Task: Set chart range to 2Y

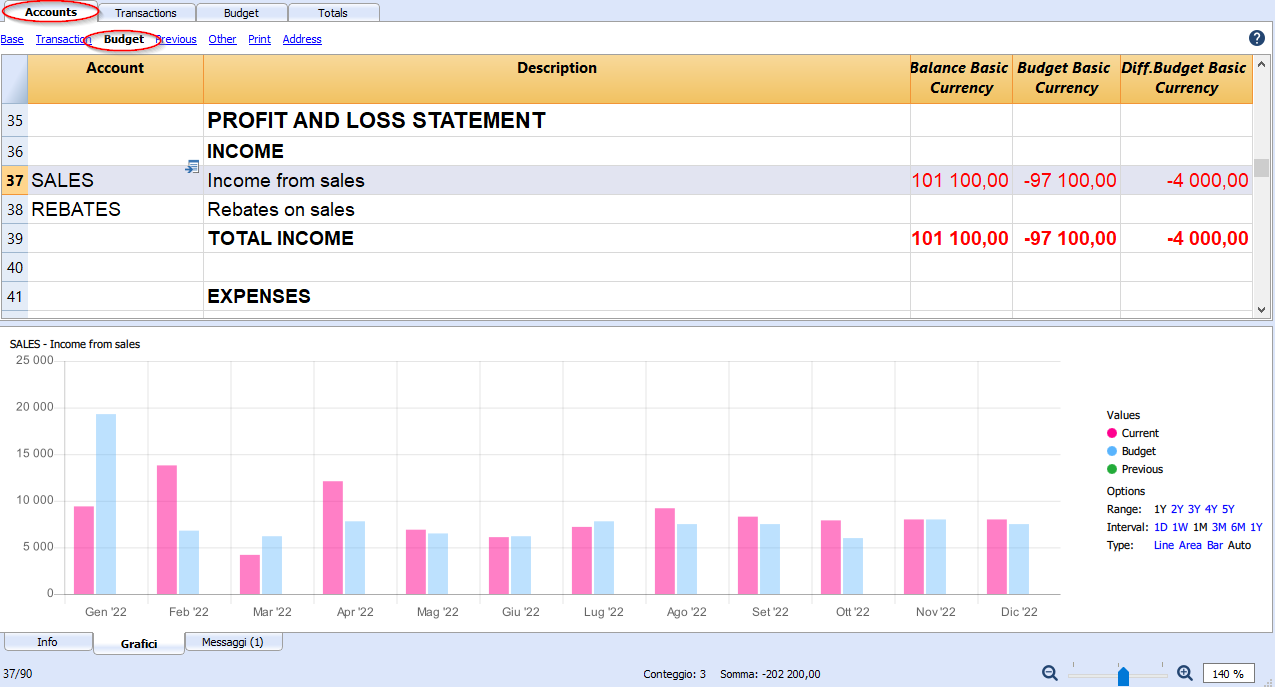Action: [x=1177, y=509]
